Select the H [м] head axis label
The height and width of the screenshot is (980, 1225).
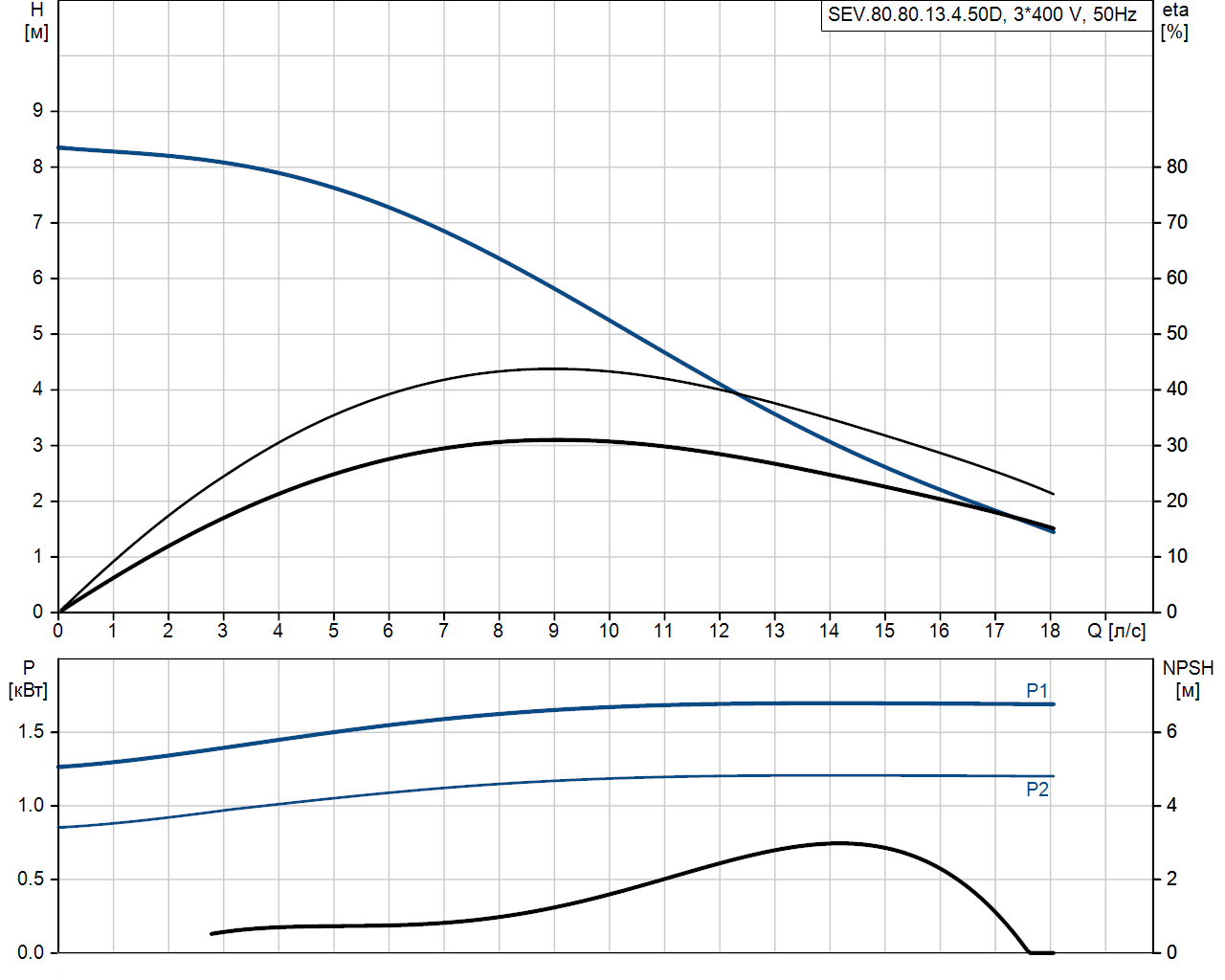click(x=36, y=21)
